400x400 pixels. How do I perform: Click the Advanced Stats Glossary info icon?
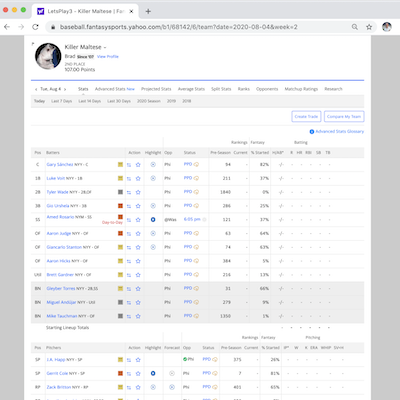tap(312, 132)
